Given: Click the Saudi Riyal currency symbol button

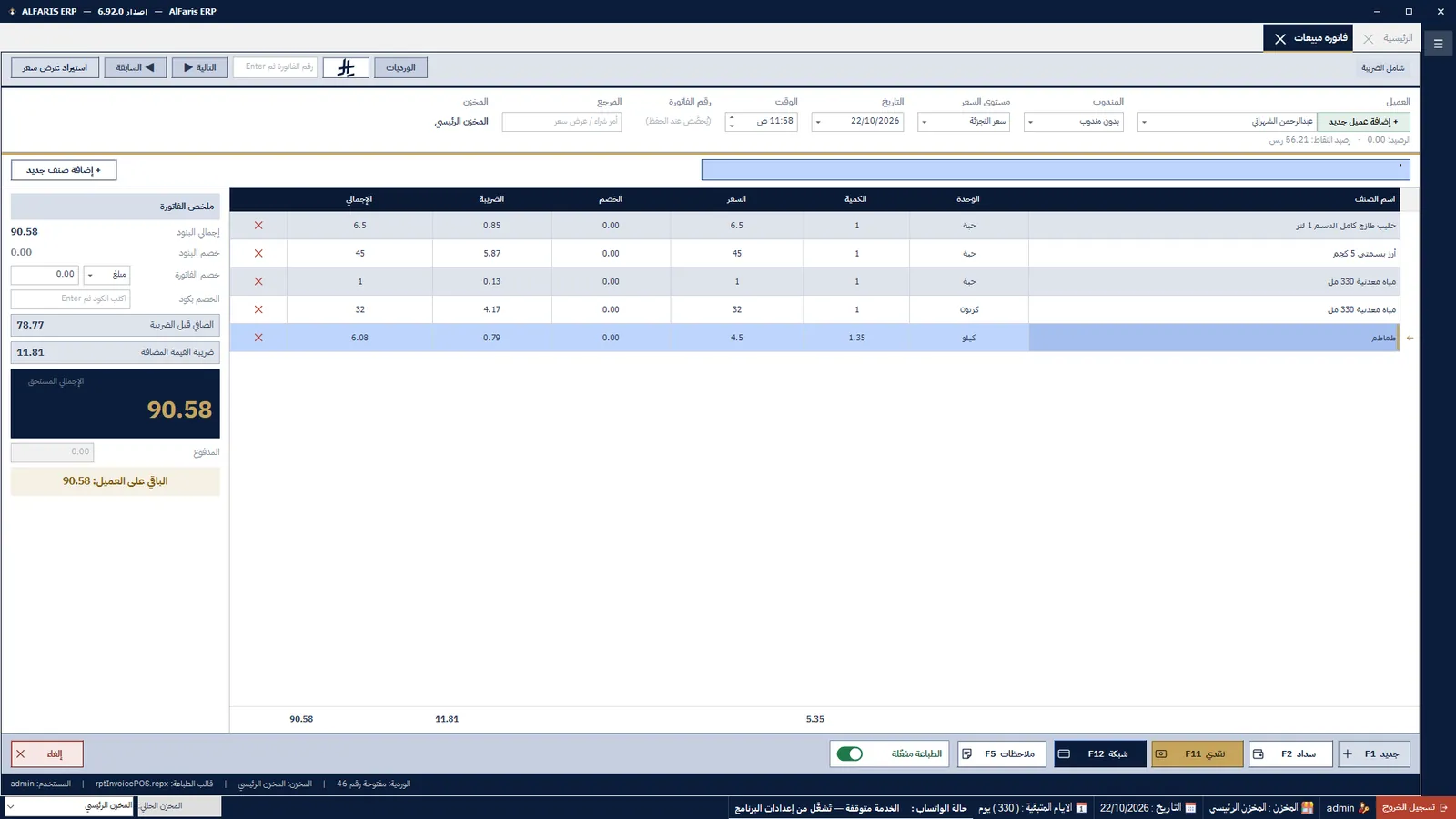Looking at the screenshot, I should pyautogui.click(x=346, y=67).
